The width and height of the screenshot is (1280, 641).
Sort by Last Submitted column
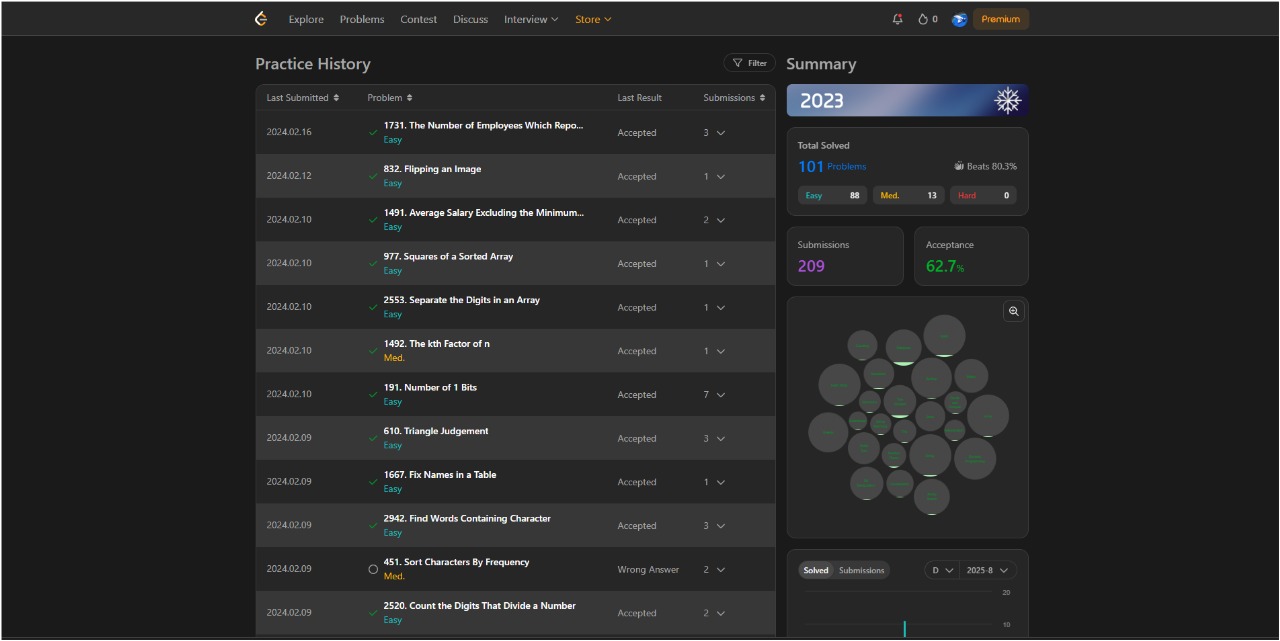(302, 98)
